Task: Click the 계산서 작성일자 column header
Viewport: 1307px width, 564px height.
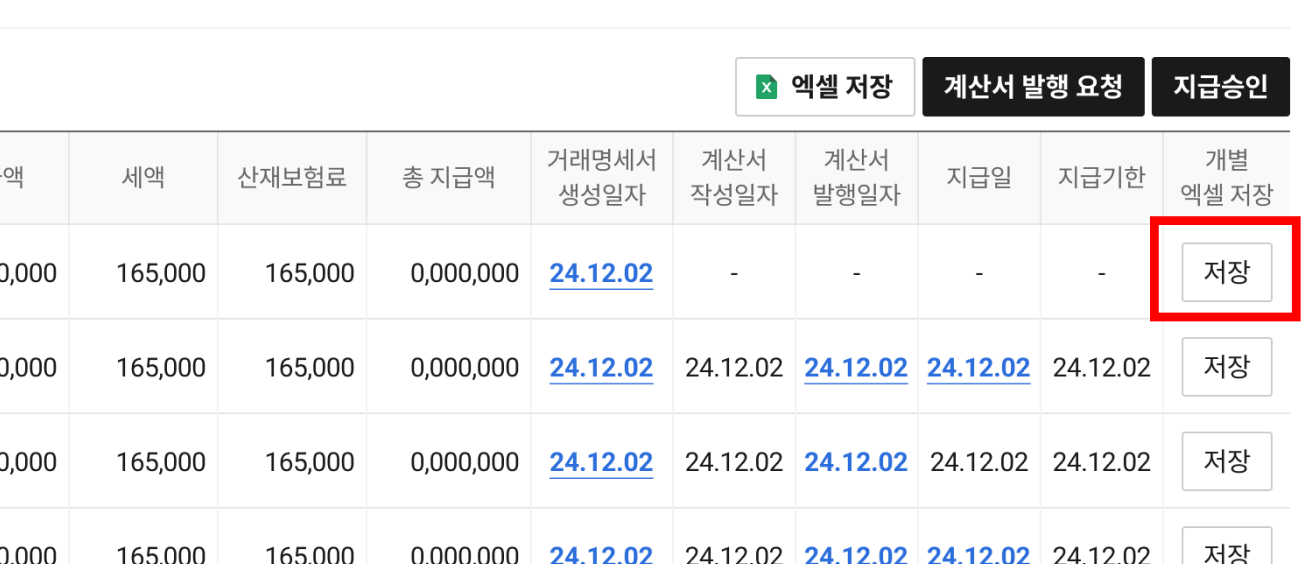Action: click(734, 178)
